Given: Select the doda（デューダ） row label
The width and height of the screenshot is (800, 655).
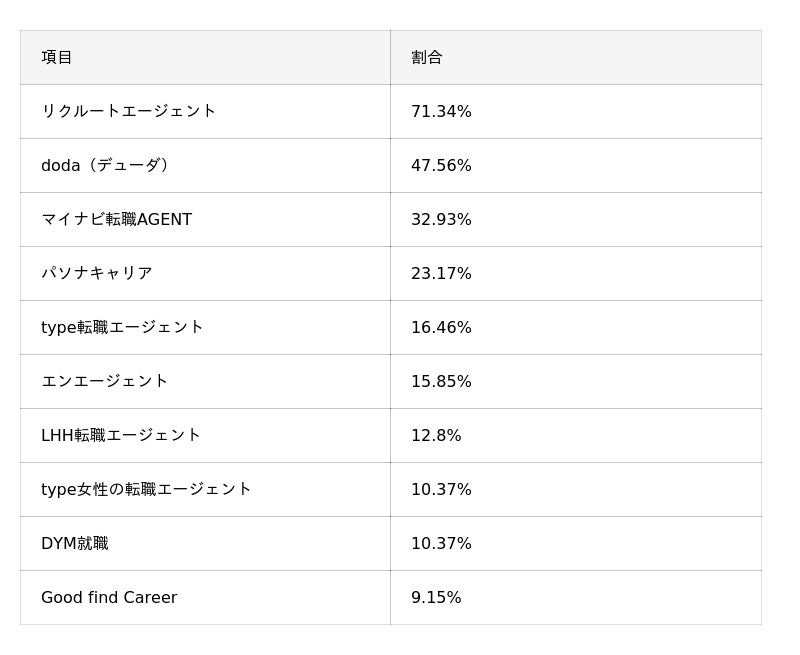Looking at the screenshot, I should click(x=108, y=165).
